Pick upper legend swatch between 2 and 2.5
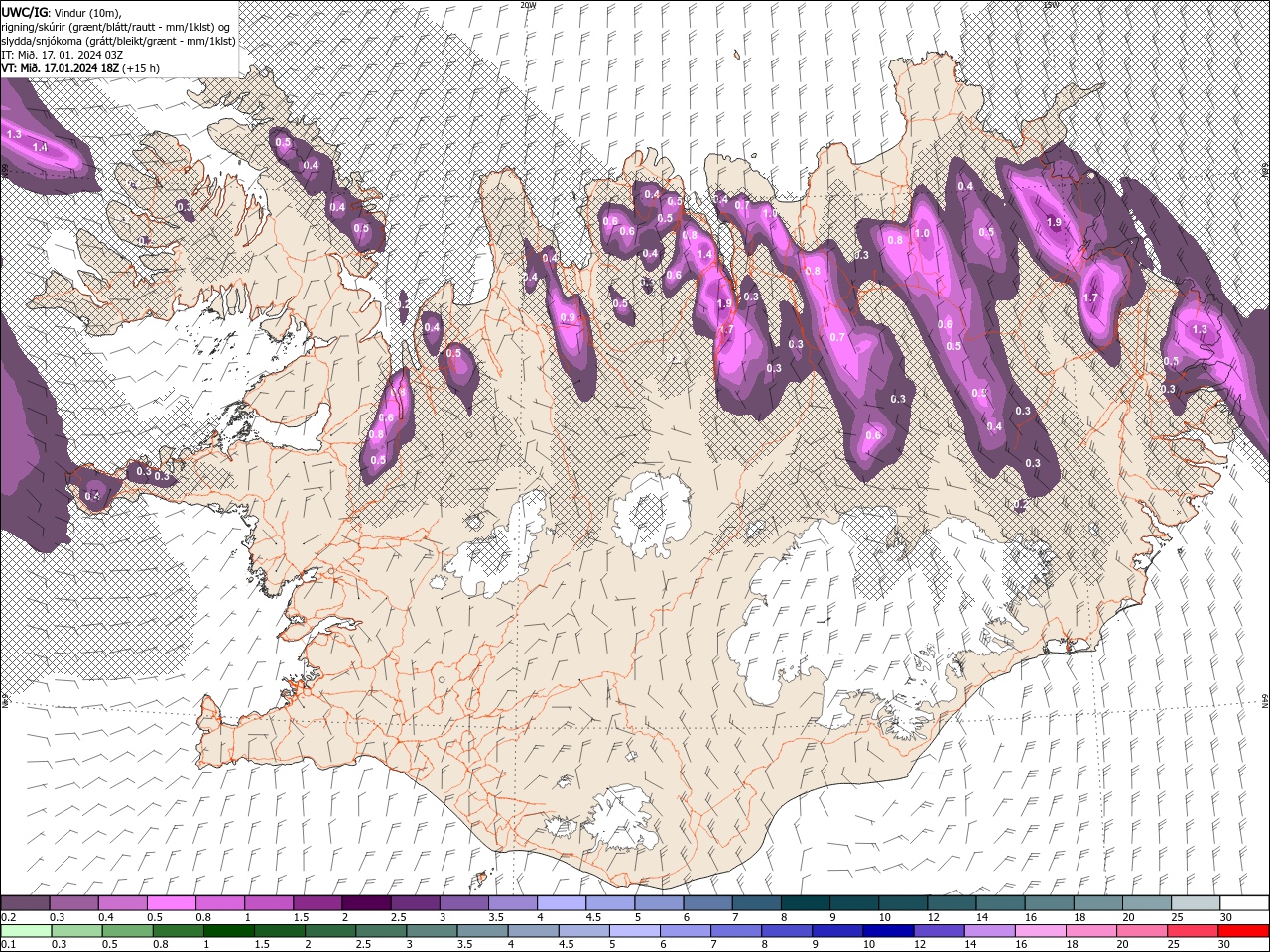This screenshot has width=1270, height=952. 366,903
